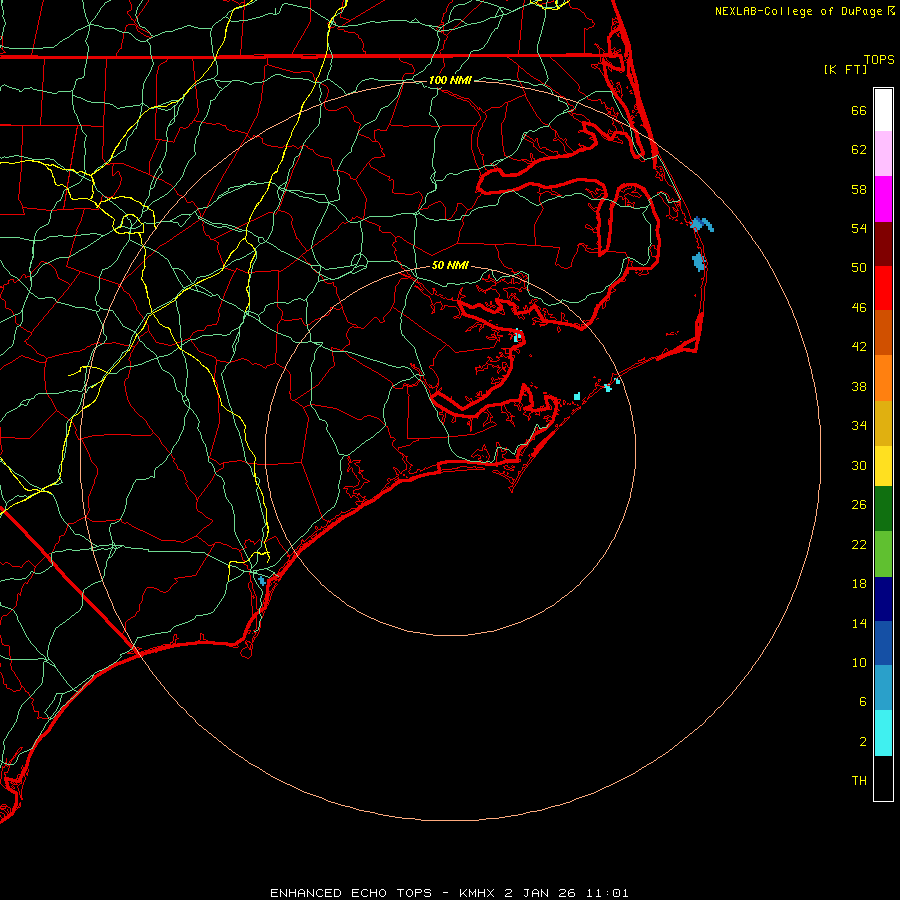900x900 pixels.
Task: Click the legend value 62
Action: pos(859,150)
